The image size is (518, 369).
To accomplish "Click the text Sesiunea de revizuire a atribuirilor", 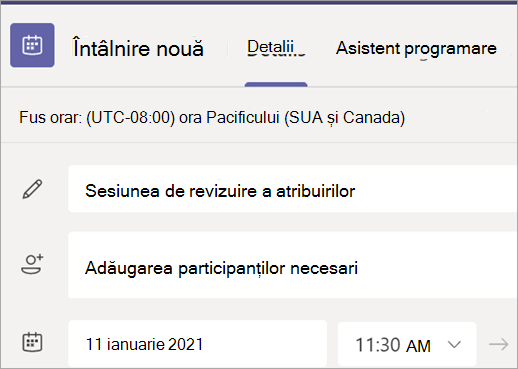I will [220, 191].
